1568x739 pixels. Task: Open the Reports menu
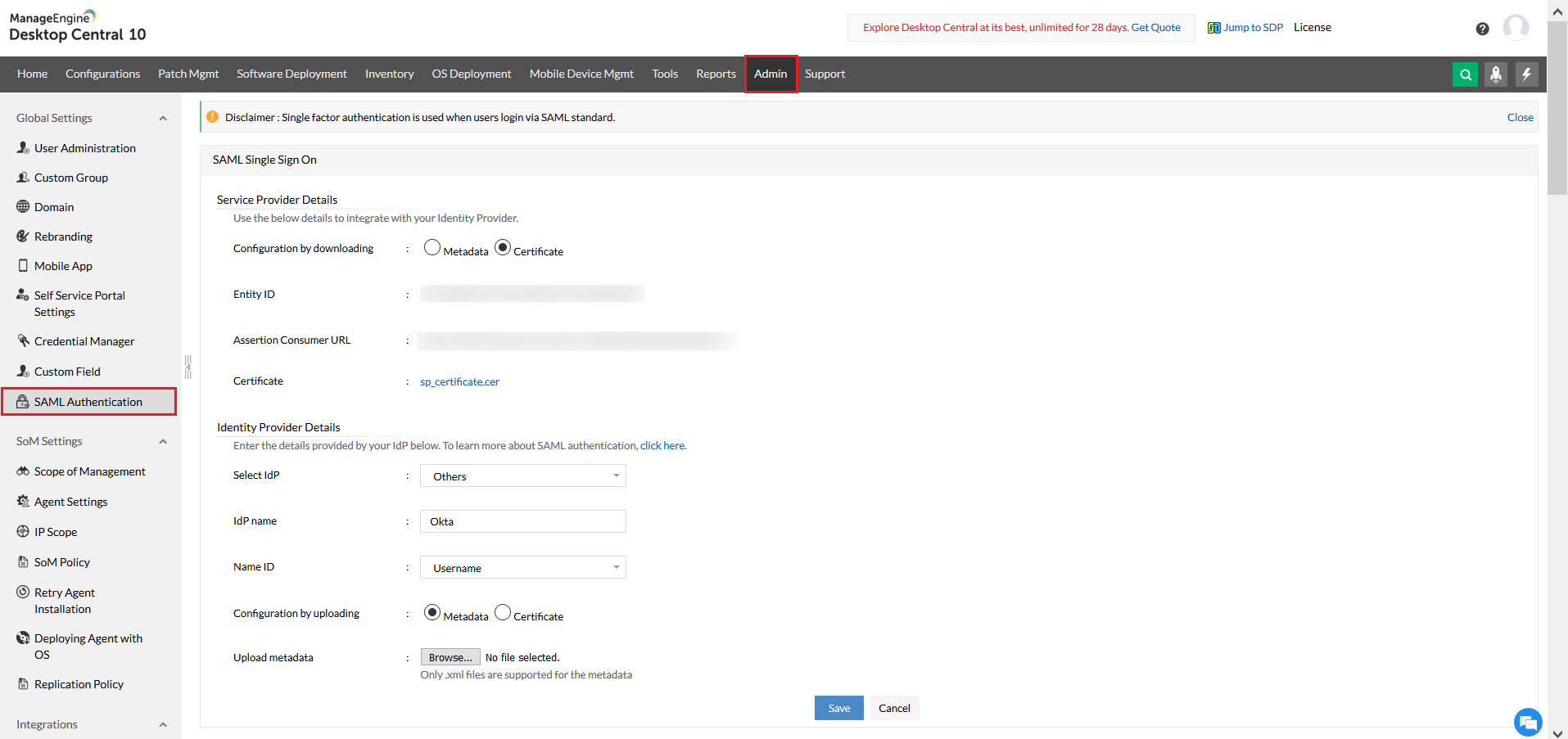[716, 74]
